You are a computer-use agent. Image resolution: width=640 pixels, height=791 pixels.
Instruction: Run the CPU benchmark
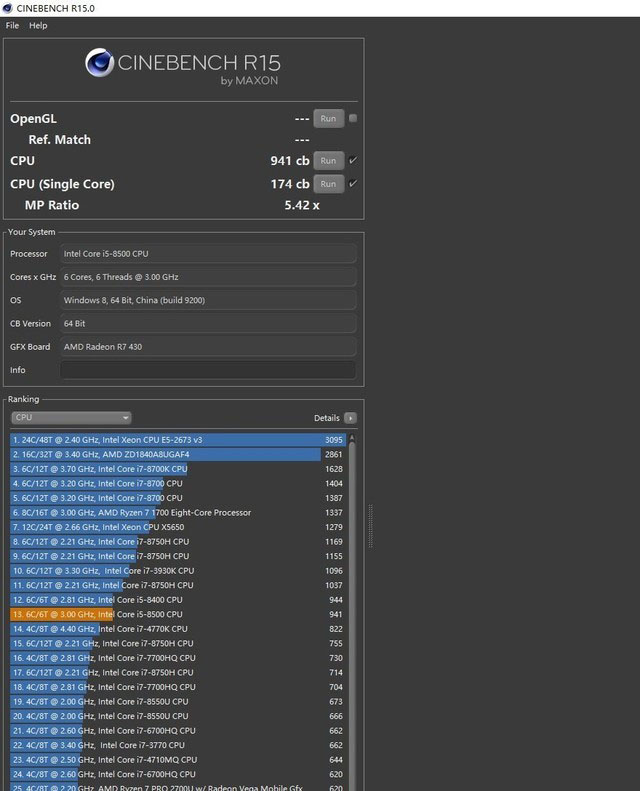point(328,161)
